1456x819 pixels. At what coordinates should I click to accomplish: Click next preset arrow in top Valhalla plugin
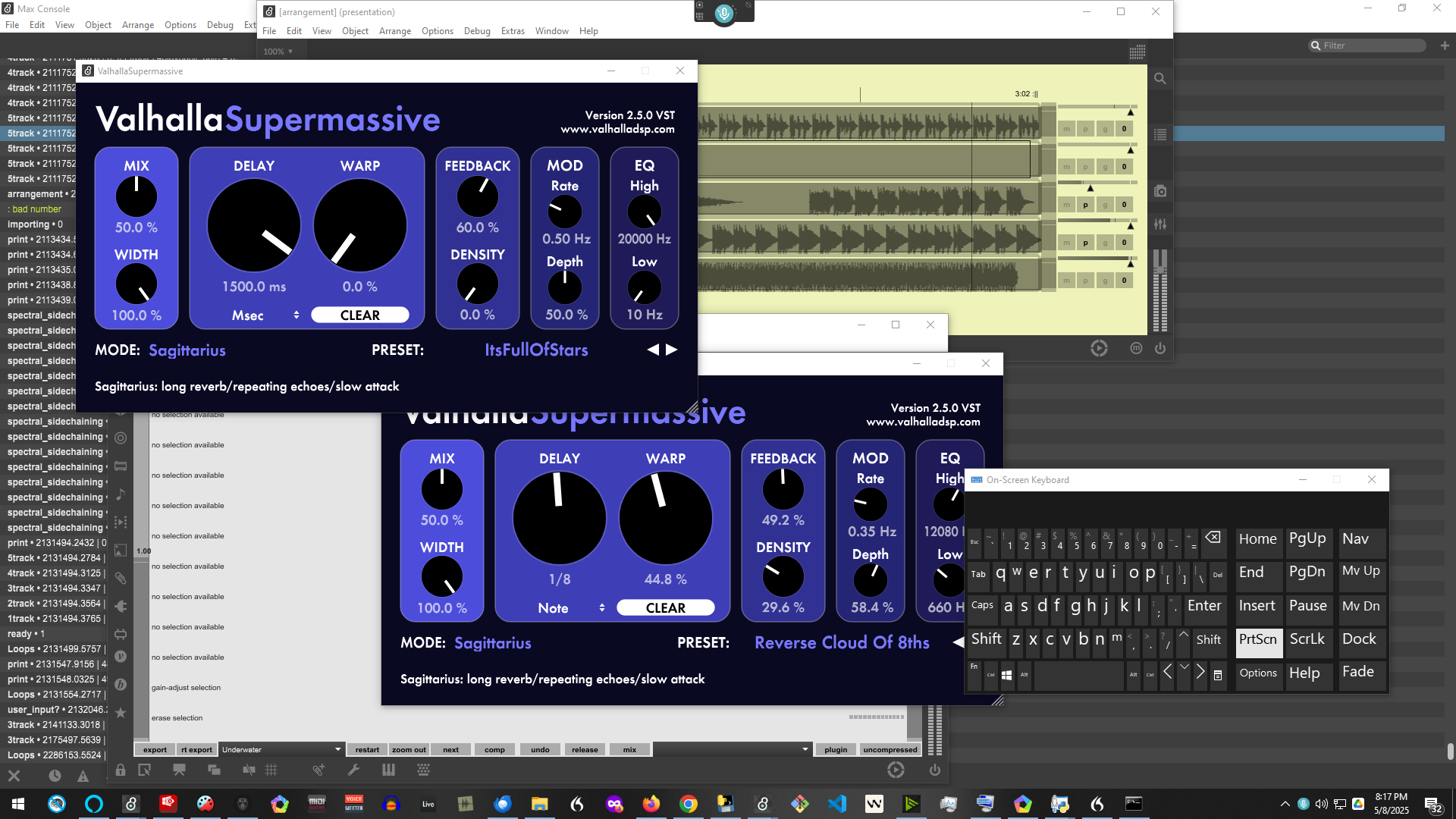672,350
